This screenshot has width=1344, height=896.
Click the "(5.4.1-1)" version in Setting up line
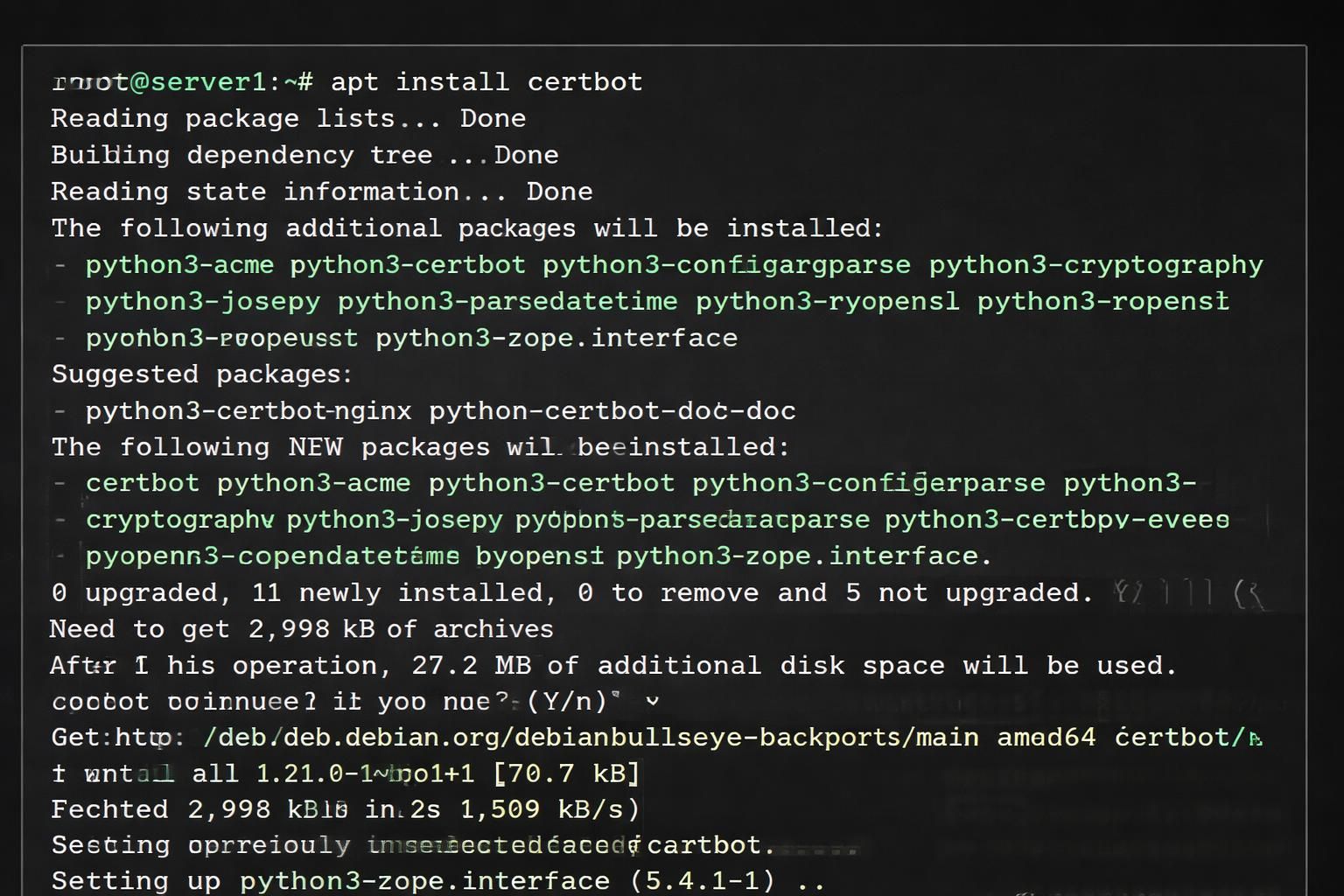coord(703,881)
